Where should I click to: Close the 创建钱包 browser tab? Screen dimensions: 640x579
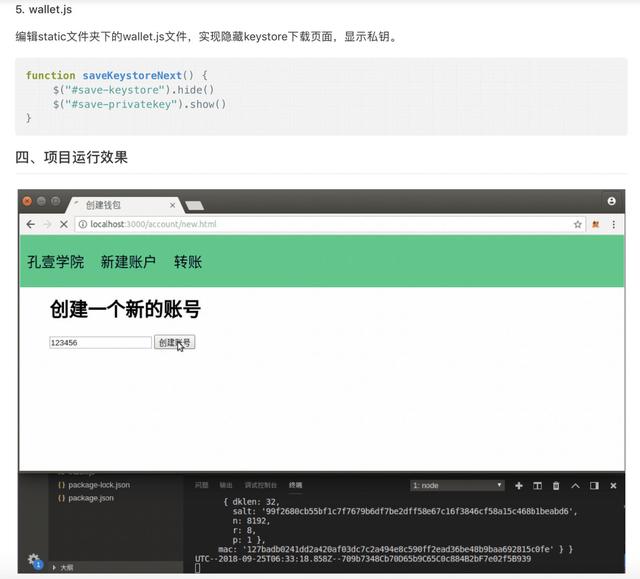coord(173,205)
